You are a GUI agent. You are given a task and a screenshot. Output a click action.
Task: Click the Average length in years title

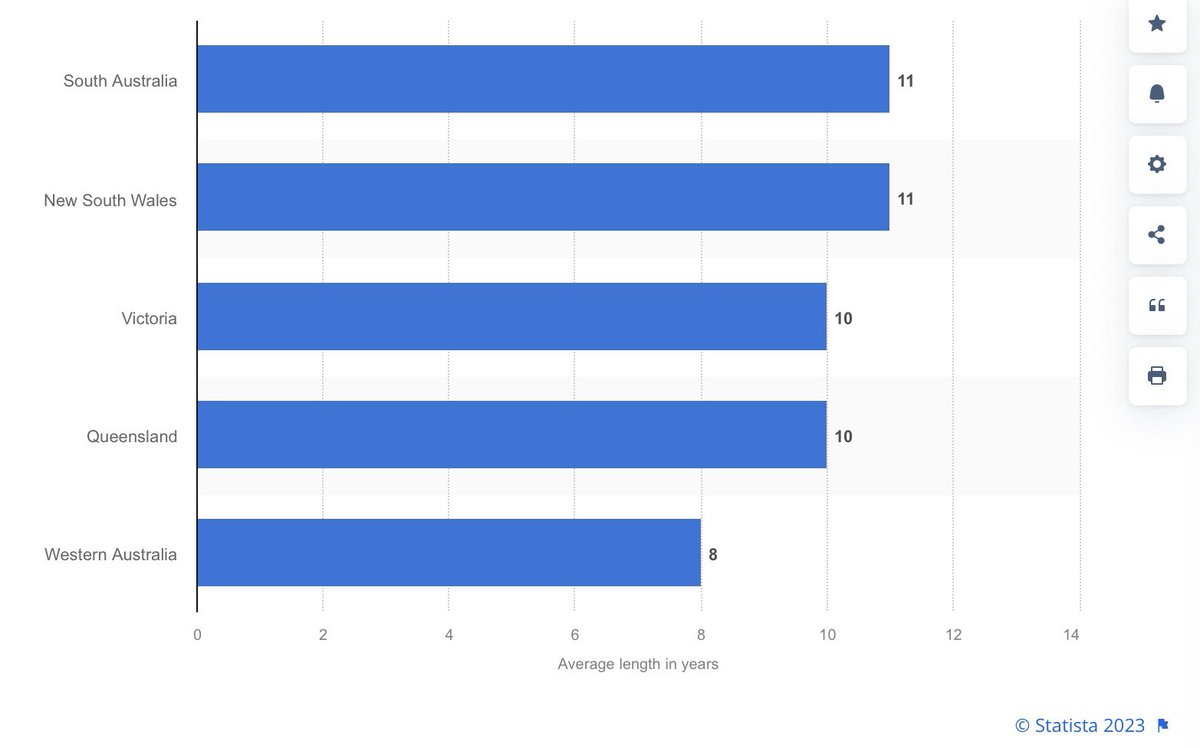coord(638,664)
